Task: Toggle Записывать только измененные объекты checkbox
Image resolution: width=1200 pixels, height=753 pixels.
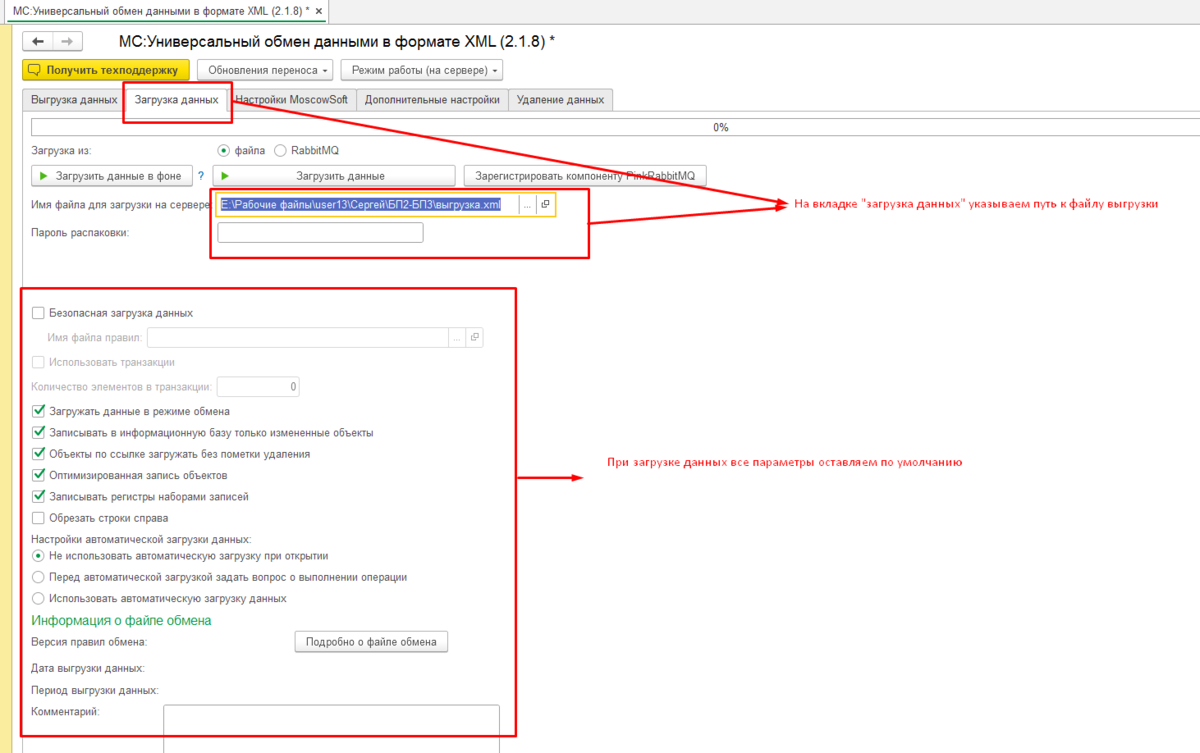Action: pyautogui.click(x=39, y=433)
